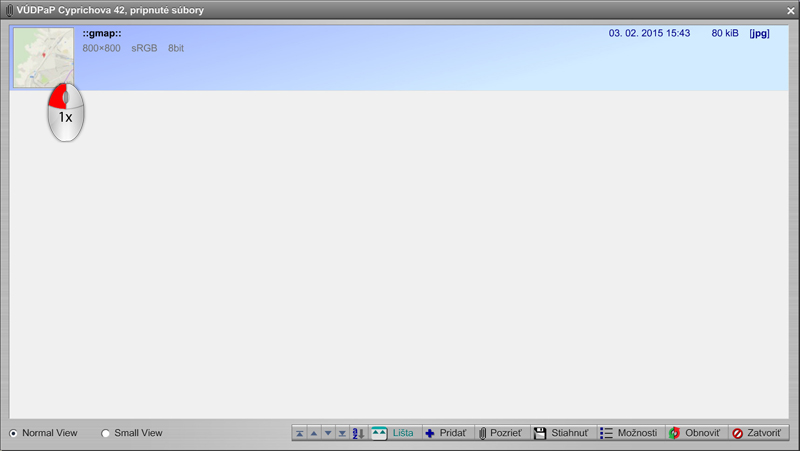Click the move down arrow icon

click(328, 433)
